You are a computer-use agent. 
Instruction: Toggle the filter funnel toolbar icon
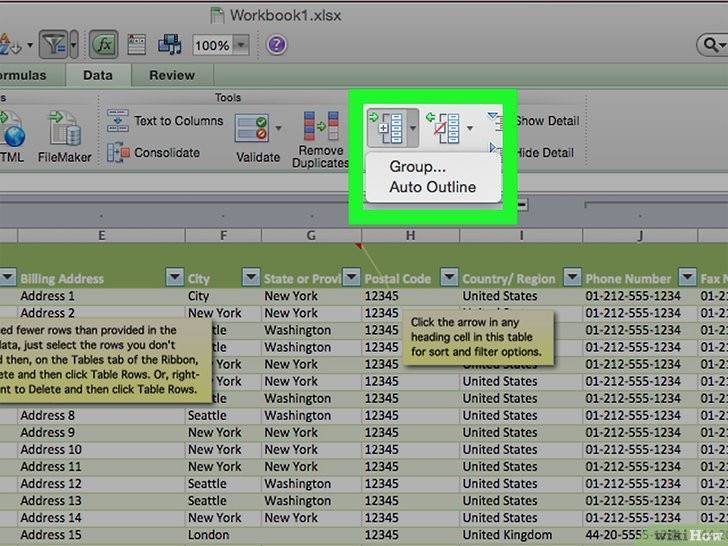55,44
